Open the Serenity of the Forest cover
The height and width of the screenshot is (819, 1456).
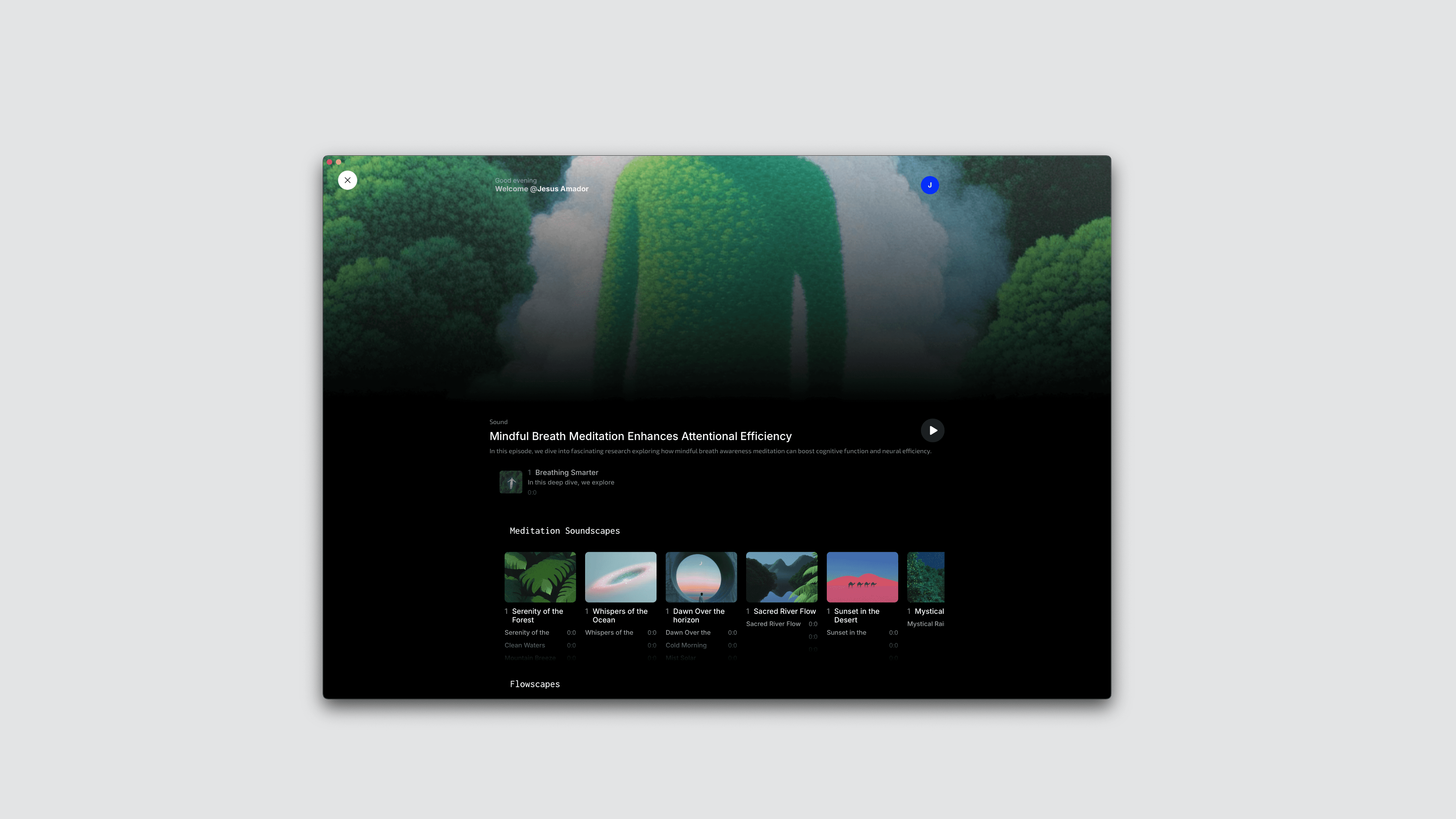(540, 577)
